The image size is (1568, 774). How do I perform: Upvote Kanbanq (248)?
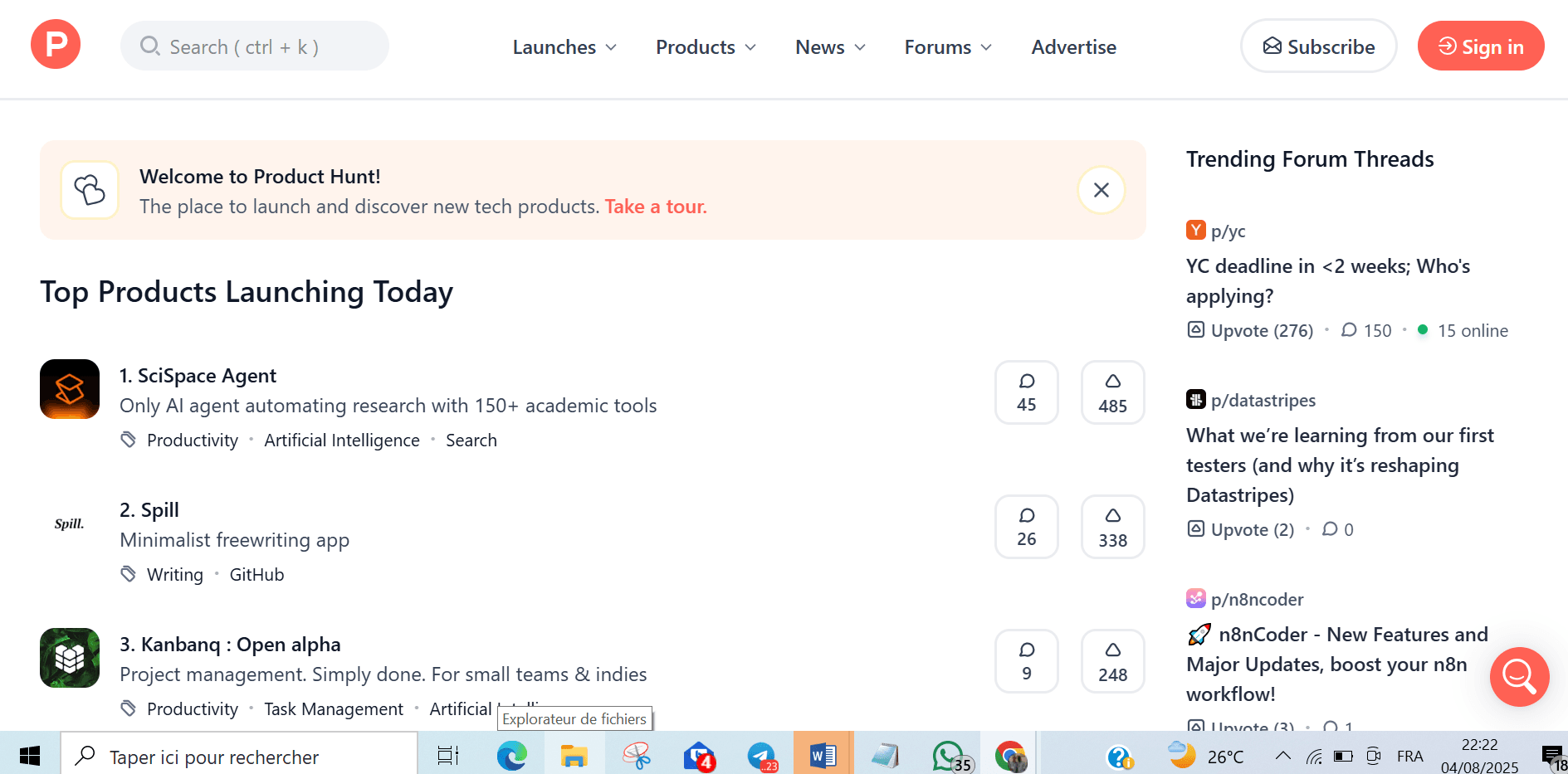click(x=1112, y=661)
